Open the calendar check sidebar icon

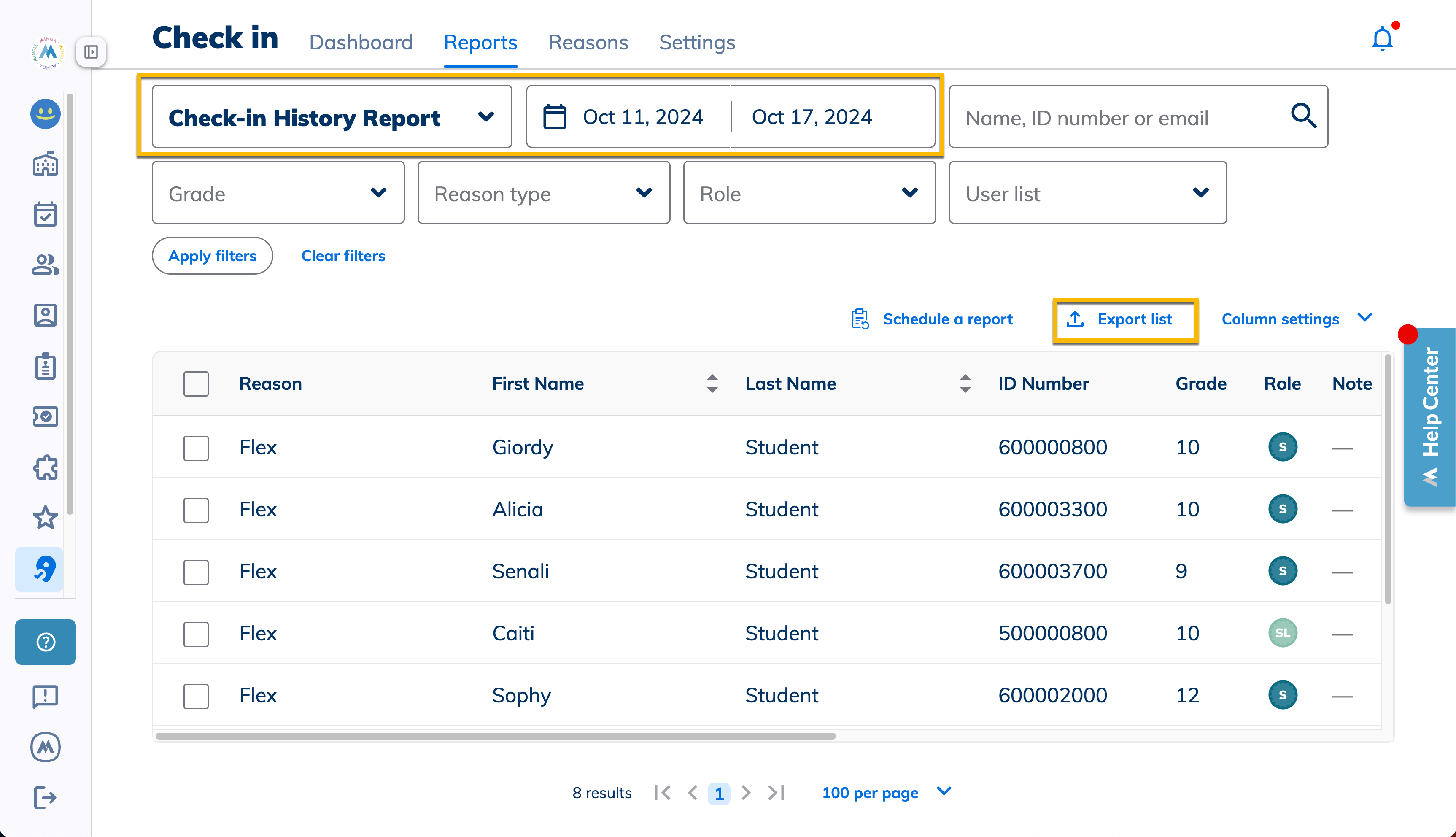click(46, 214)
